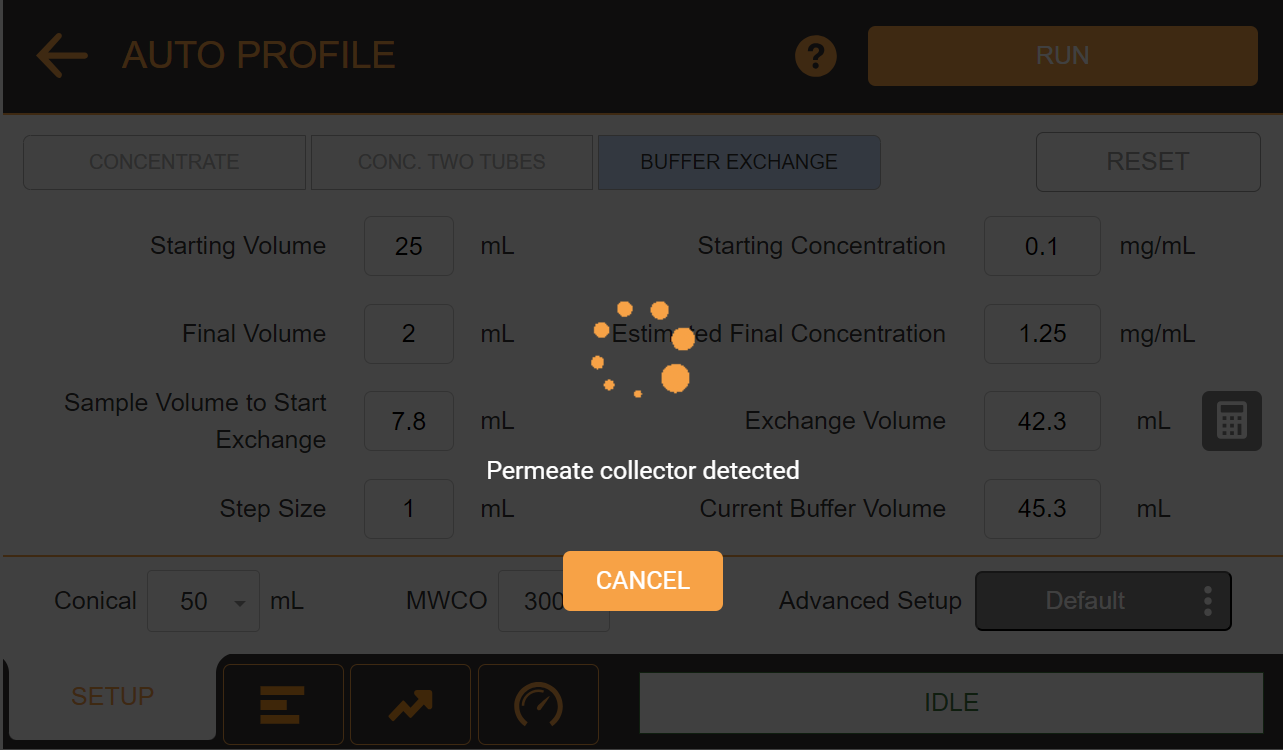Select the CONC. TWO TUBES tab
This screenshot has height=750, width=1283.
[x=452, y=162]
